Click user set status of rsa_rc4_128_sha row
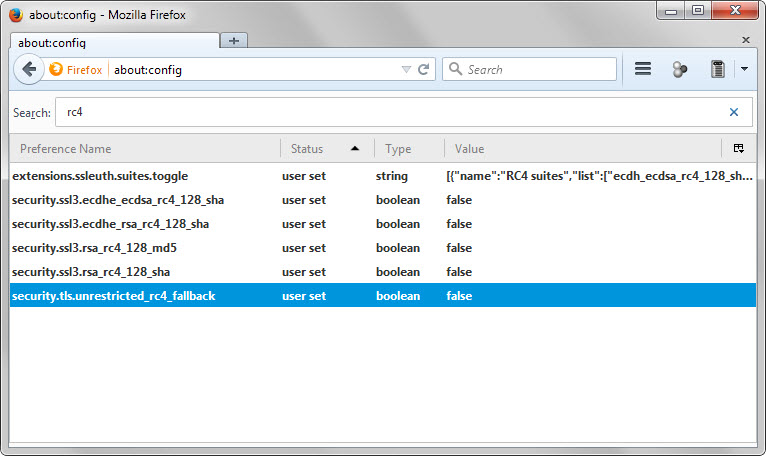This screenshot has width=766, height=456. (x=304, y=272)
